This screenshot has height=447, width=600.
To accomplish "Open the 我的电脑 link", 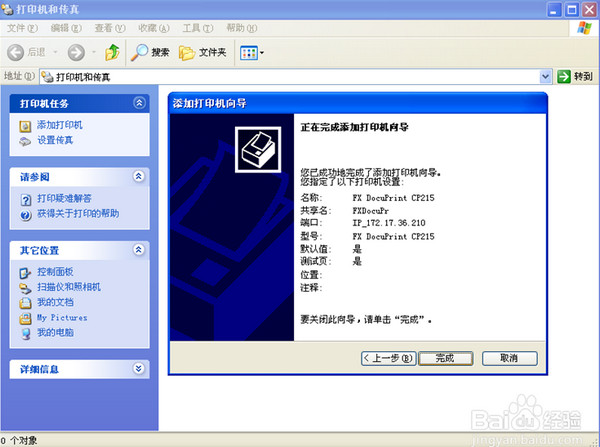I will [55, 332].
